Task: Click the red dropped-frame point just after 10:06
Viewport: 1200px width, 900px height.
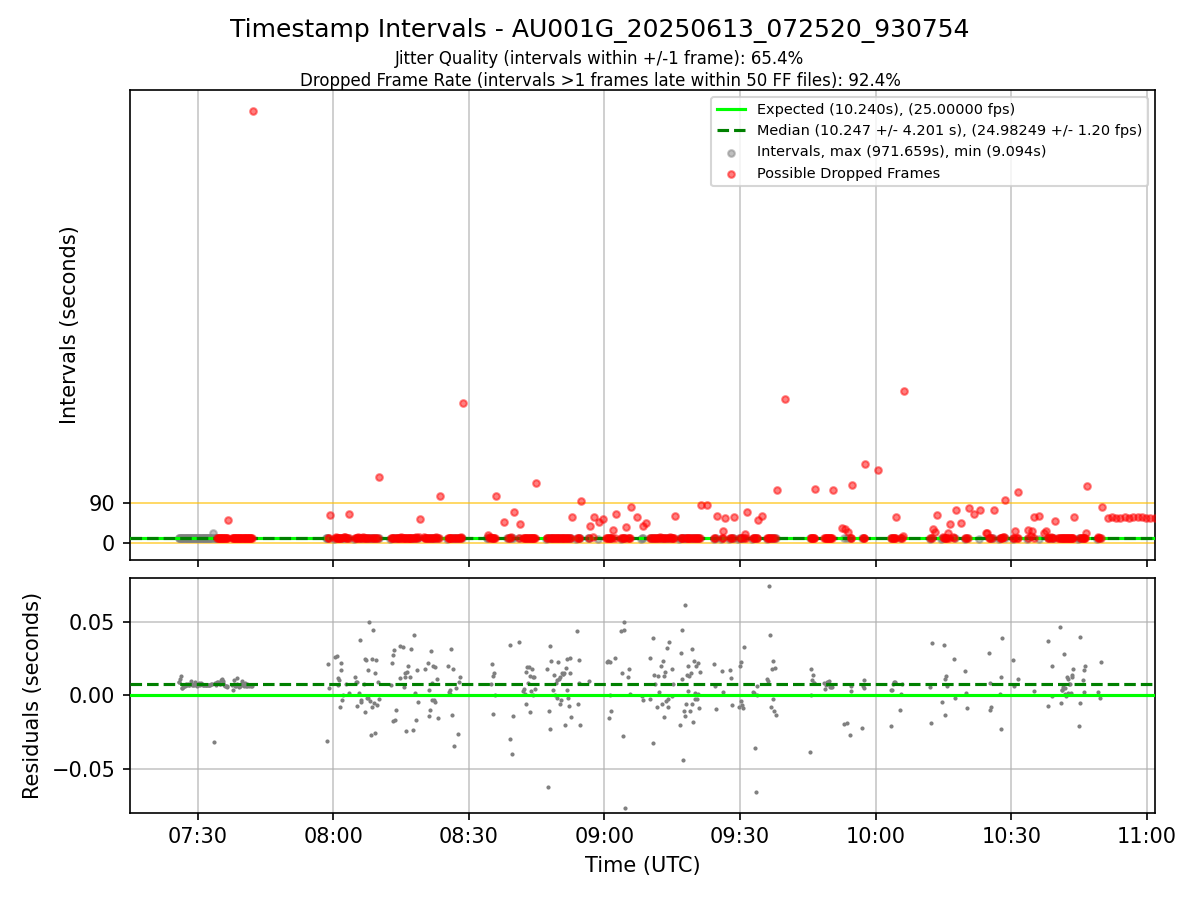Action: (904, 391)
